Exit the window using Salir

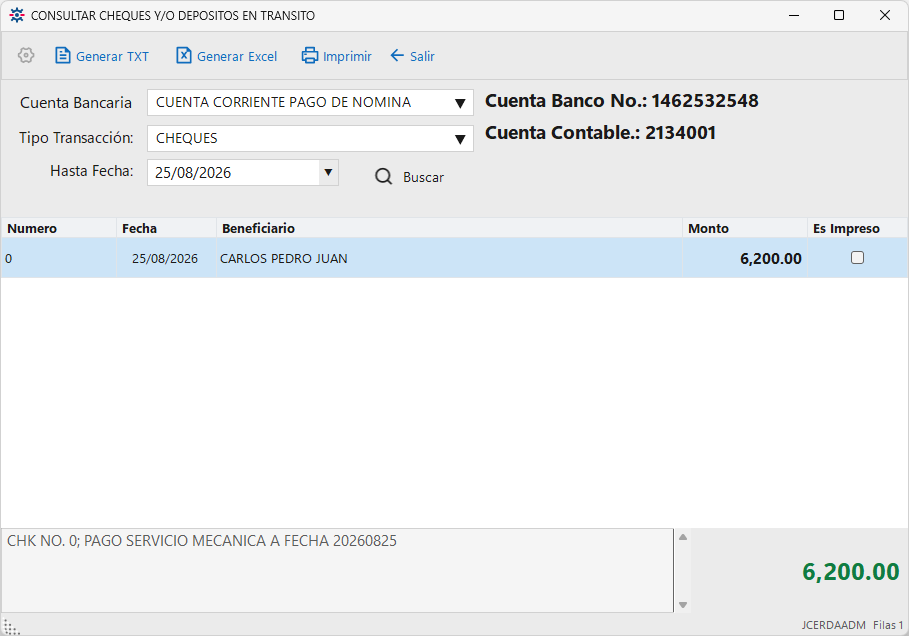tap(412, 56)
